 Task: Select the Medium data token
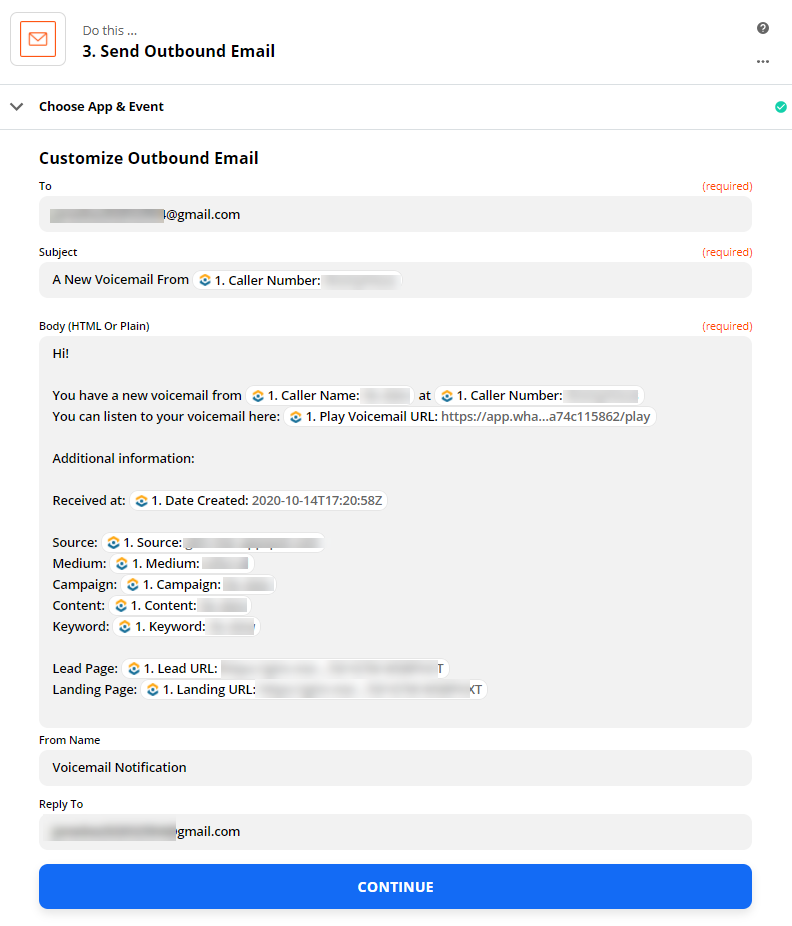182,564
